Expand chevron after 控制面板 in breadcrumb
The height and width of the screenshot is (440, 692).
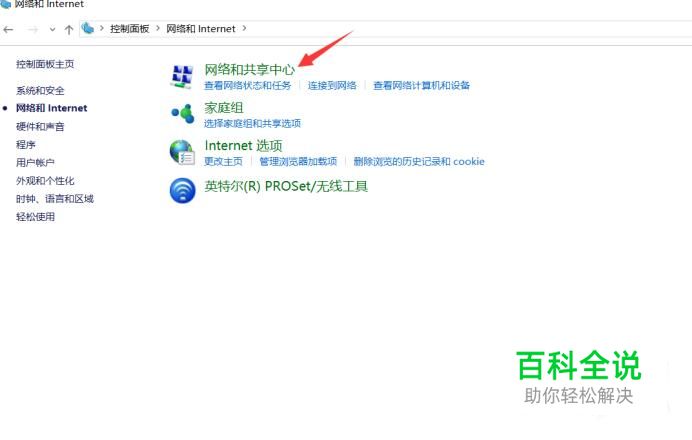[158, 29]
